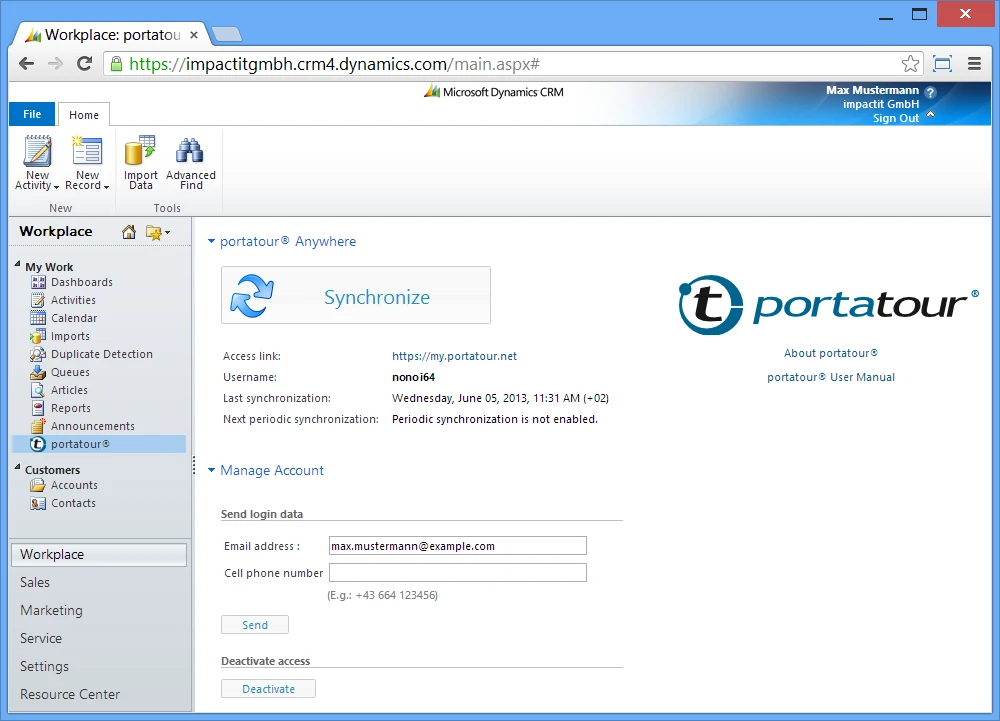
Task: Open the Resource Center area
Action: click(70, 694)
